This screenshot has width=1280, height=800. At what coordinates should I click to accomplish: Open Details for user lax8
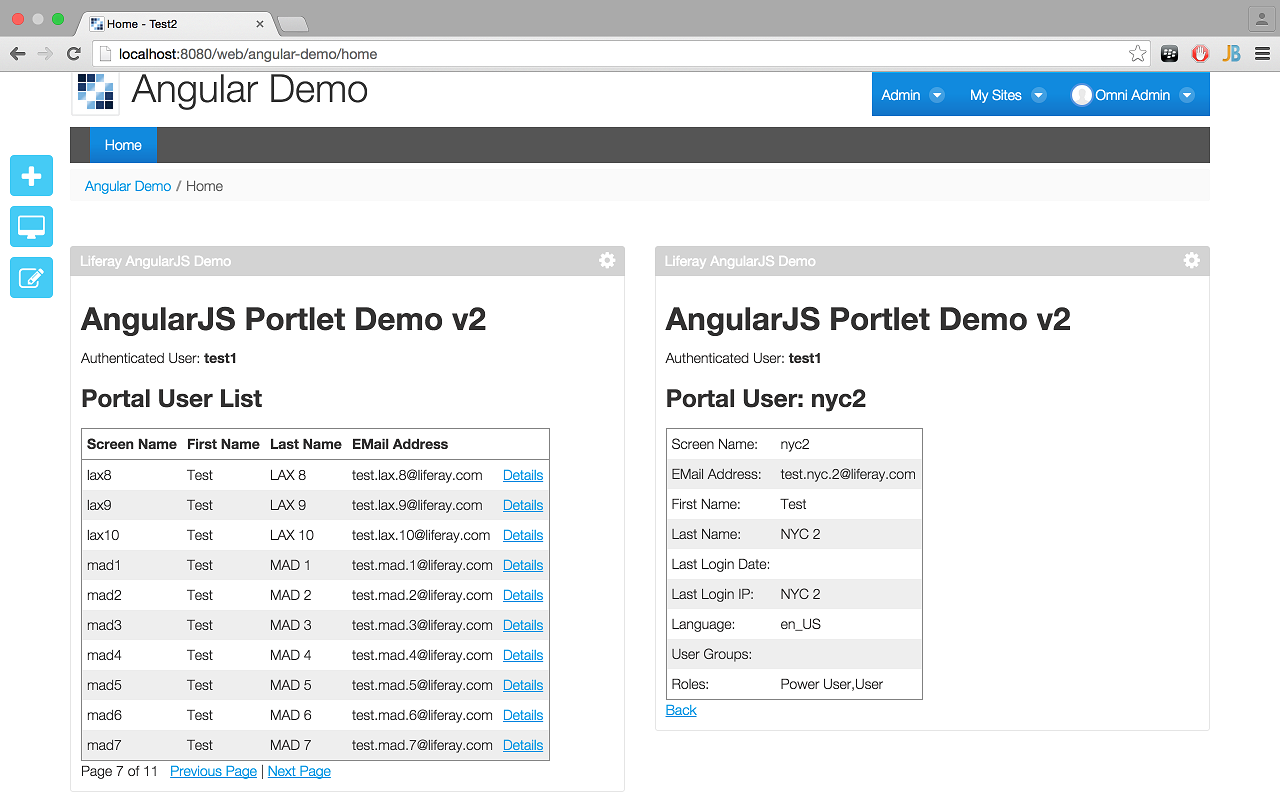[x=523, y=475]
